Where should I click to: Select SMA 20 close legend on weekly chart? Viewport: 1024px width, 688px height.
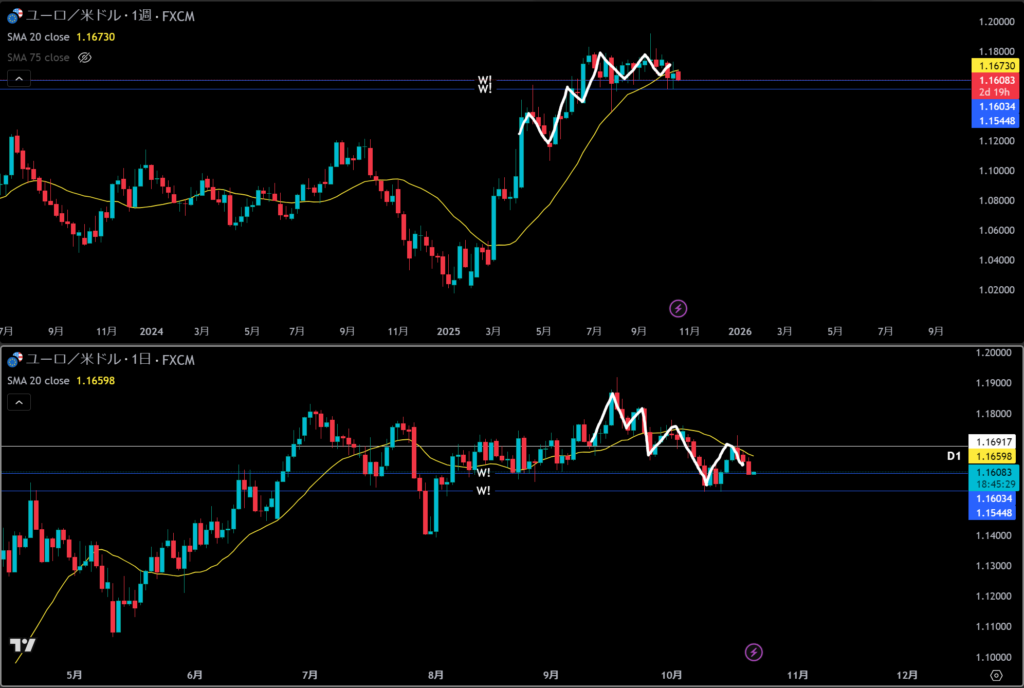(x=38, y=36)
